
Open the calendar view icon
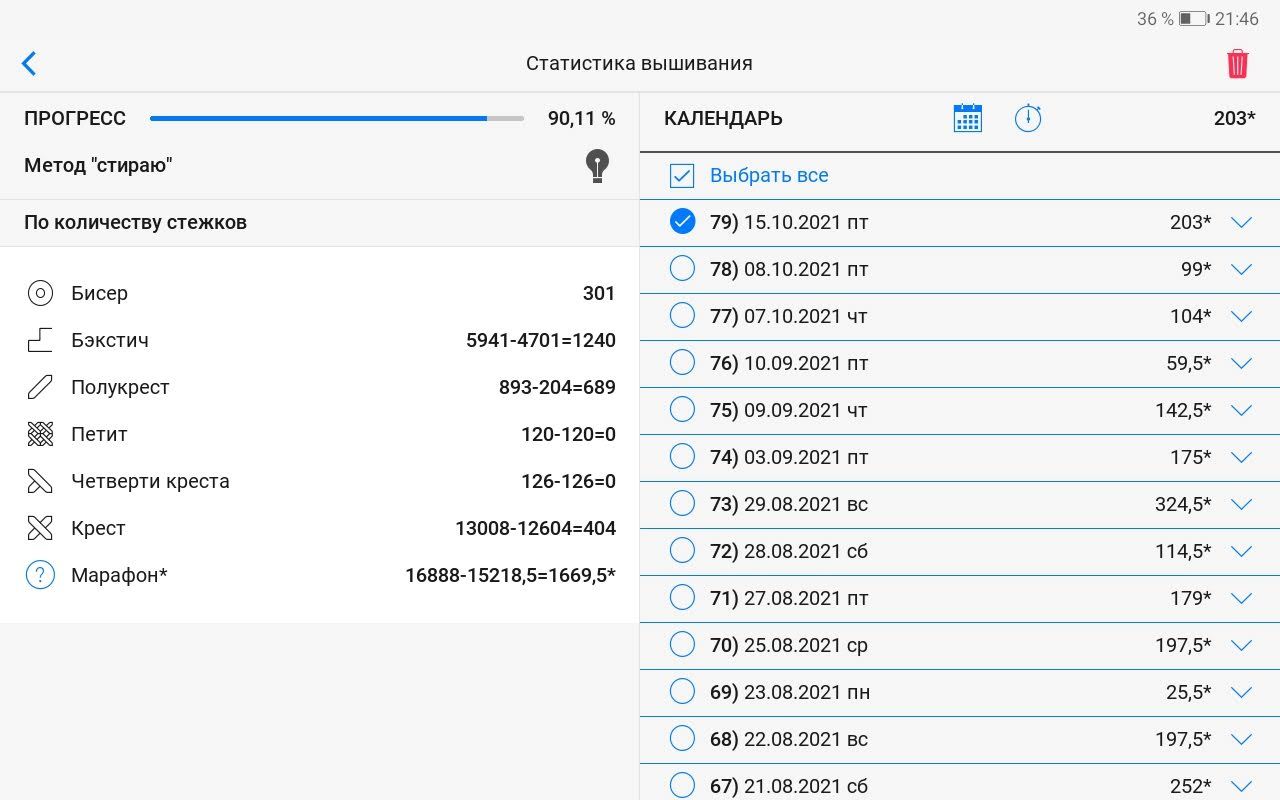[967, 118]
